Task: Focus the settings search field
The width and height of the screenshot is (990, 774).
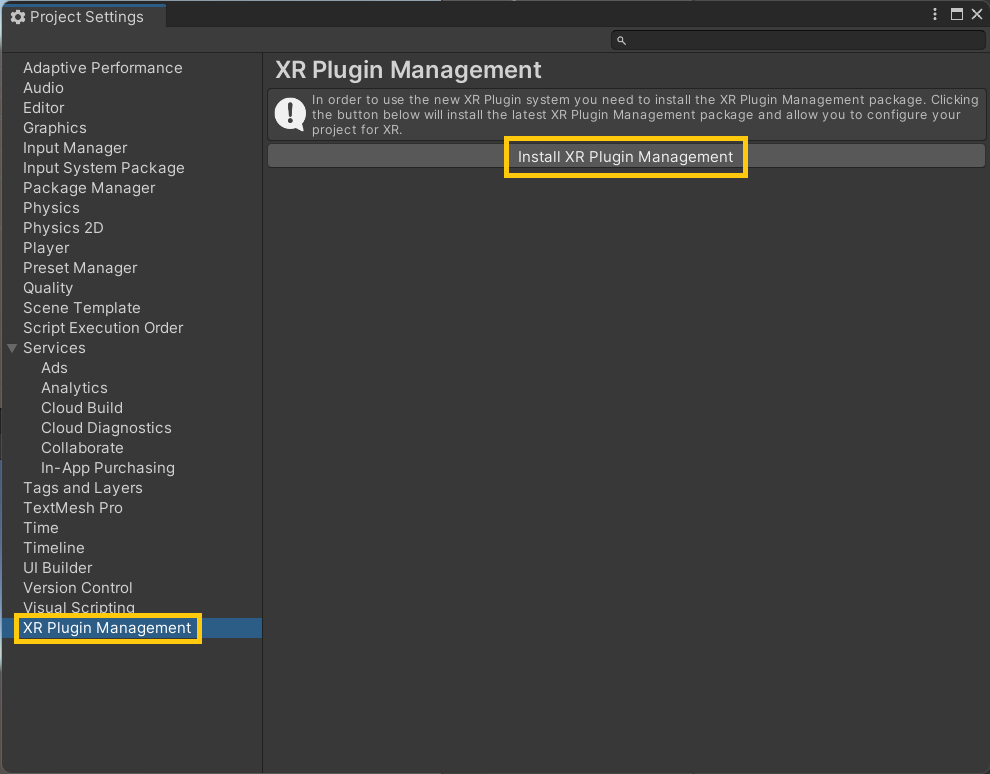Action: [797, 40]
